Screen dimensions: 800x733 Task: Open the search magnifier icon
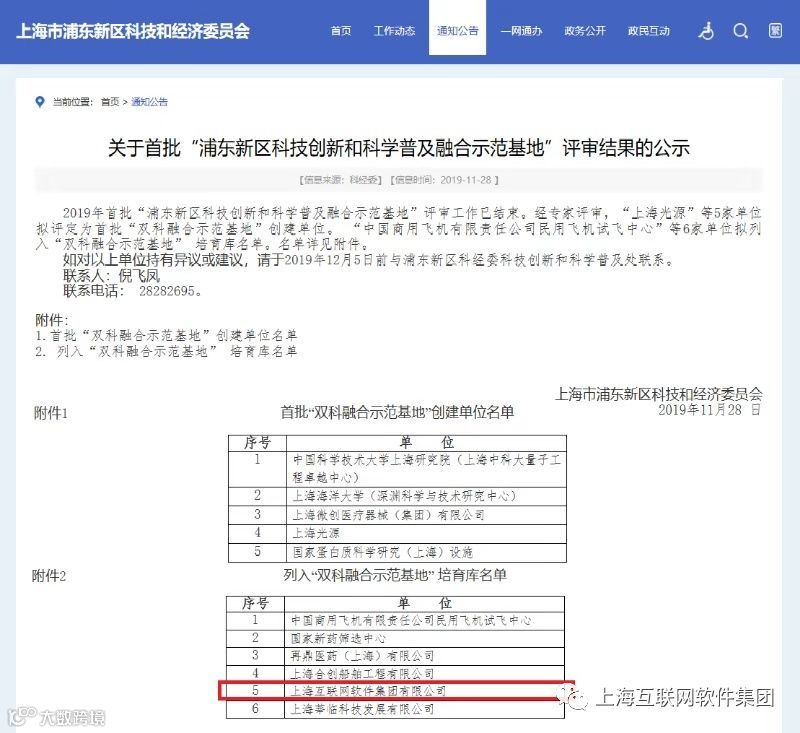tap(741, 31)
